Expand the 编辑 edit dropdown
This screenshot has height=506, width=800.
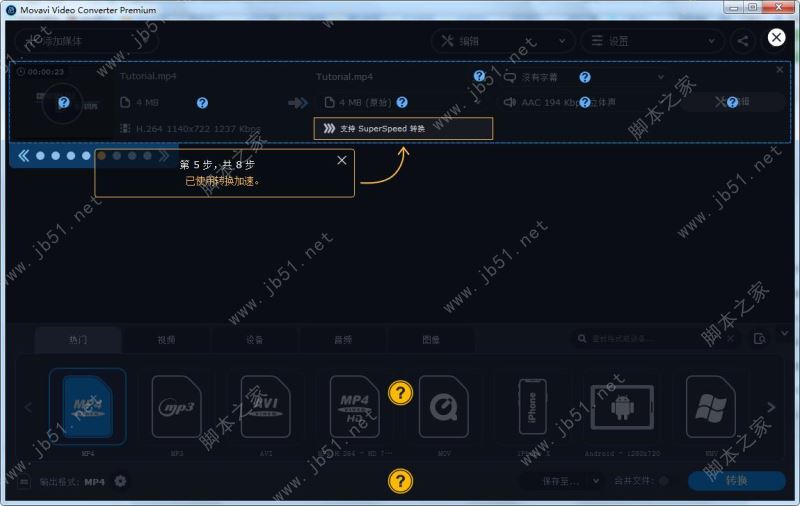click(x=503, y=41)
